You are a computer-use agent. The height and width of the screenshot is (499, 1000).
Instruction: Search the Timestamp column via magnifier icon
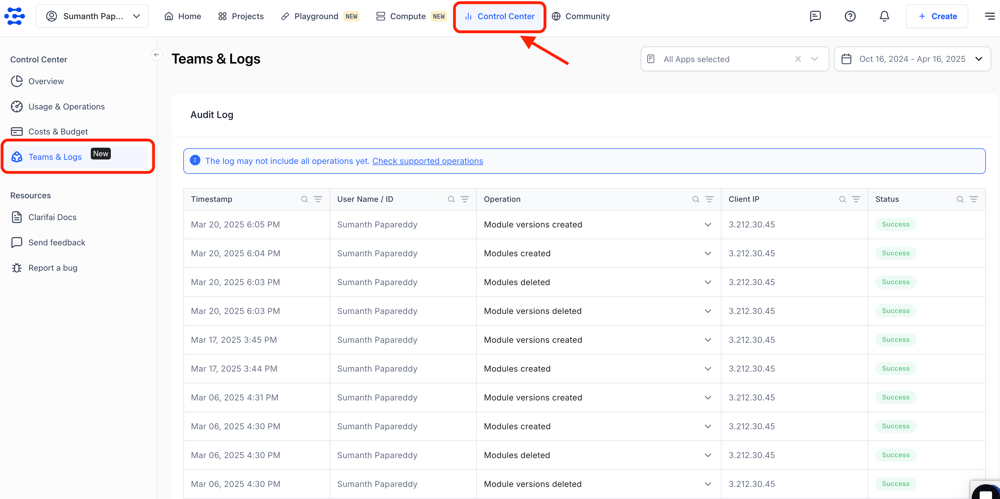coord(305,199)
